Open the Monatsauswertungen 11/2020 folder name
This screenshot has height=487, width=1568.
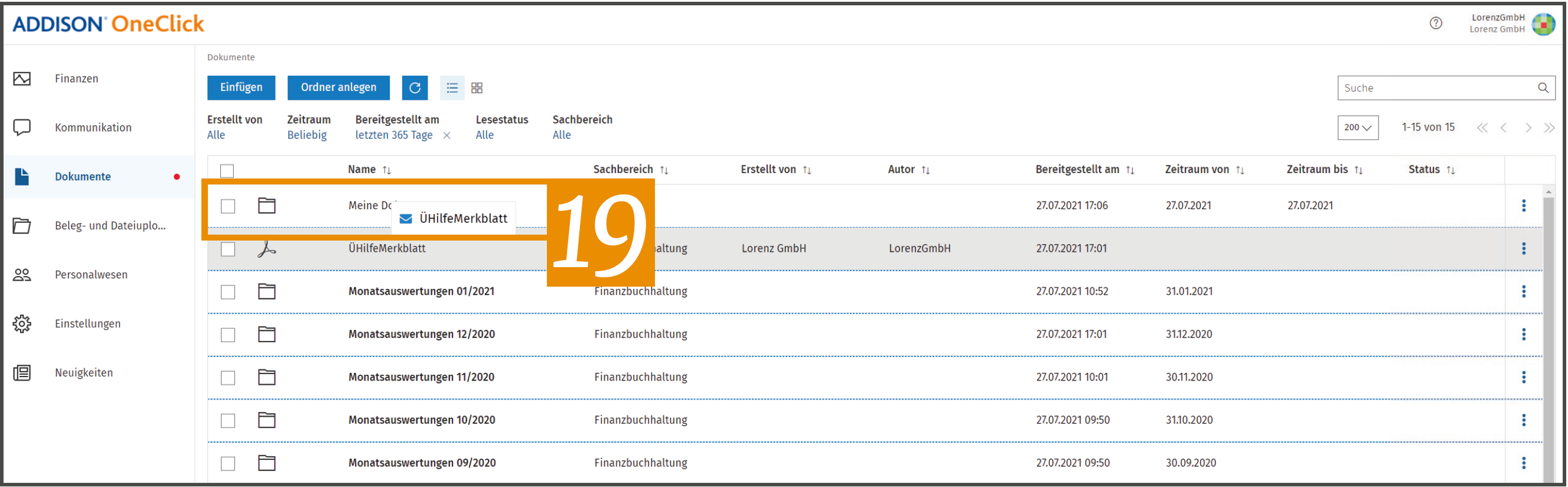tap(421, 377)
